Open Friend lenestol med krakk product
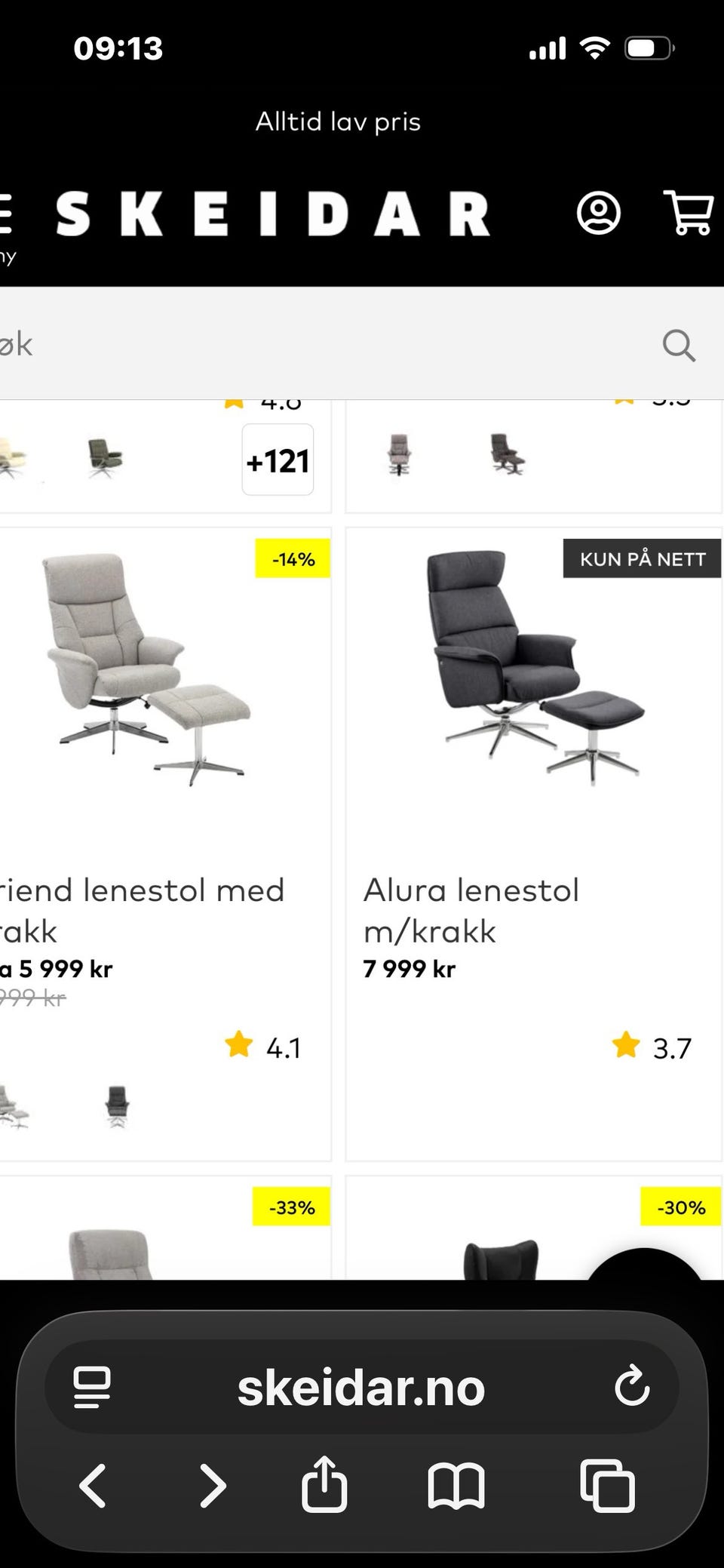 pyautogui.click(x=142, y=910)
